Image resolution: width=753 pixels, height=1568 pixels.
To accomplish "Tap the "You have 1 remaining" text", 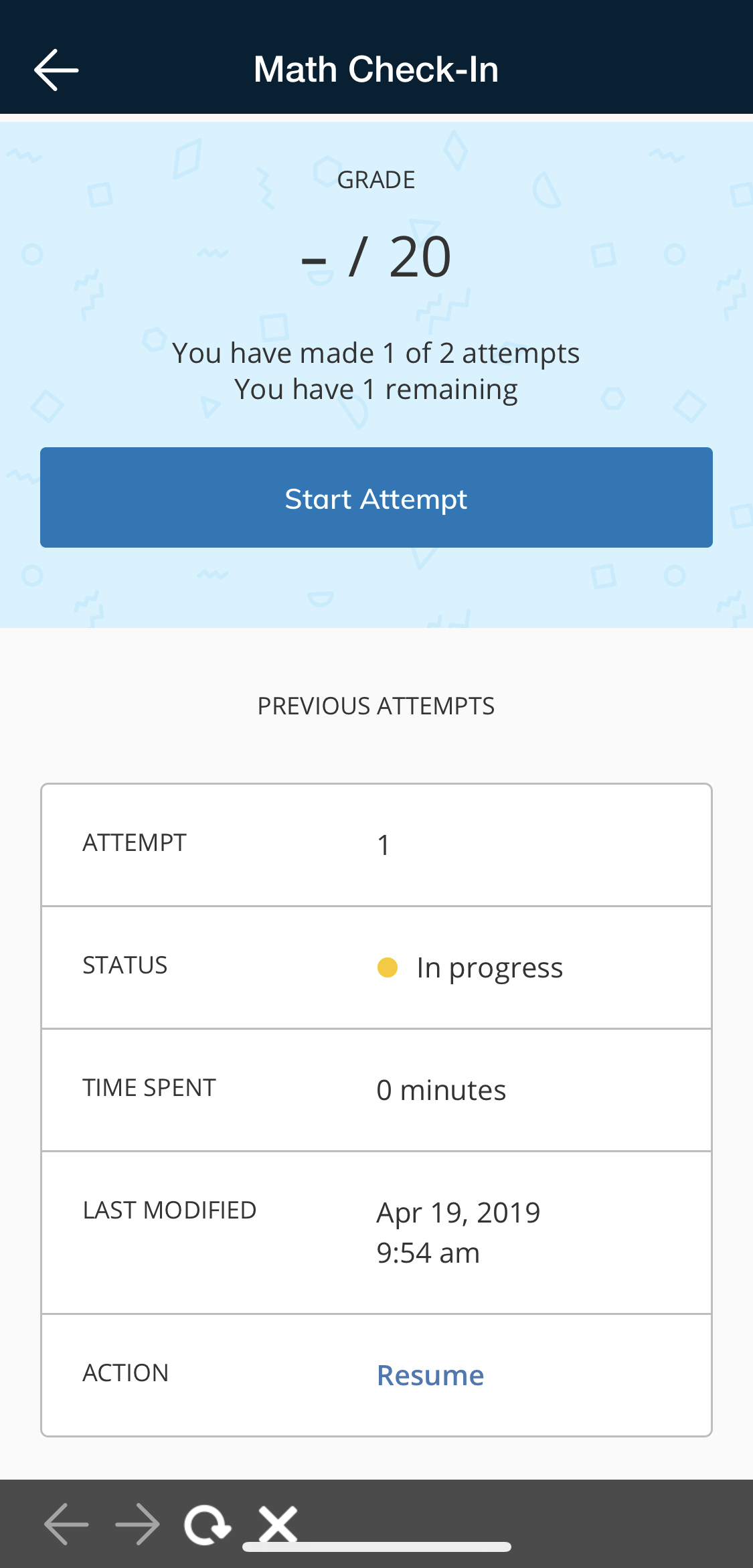I will (x=376, y=389).
